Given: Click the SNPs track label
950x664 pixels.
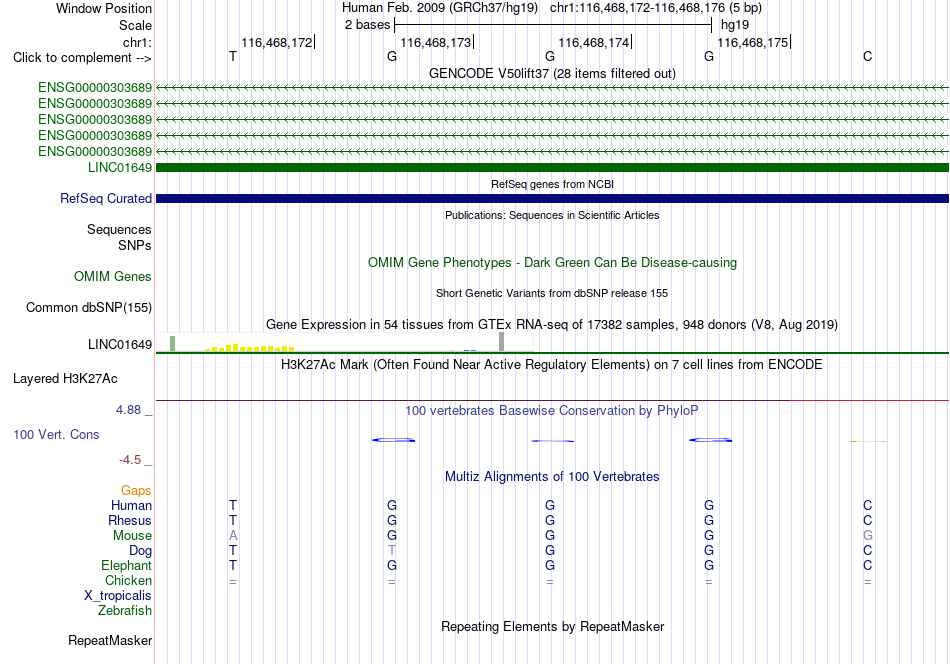Looking at the screenshot, I should pyautogui.click(x=135, y=245).
